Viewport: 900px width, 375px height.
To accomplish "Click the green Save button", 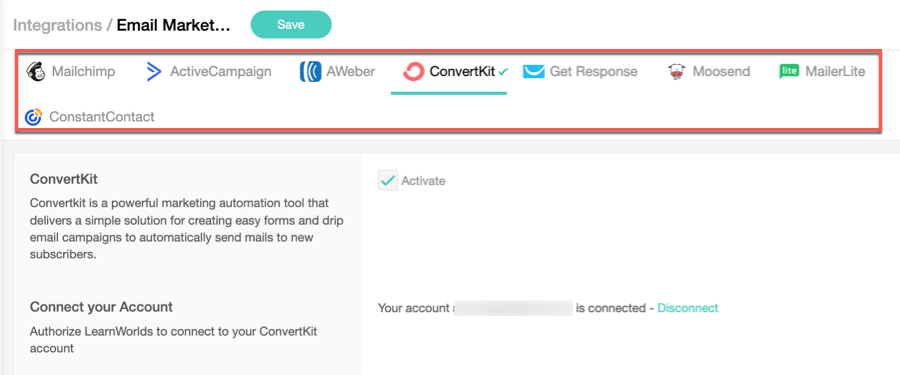I will click(291, 25).
